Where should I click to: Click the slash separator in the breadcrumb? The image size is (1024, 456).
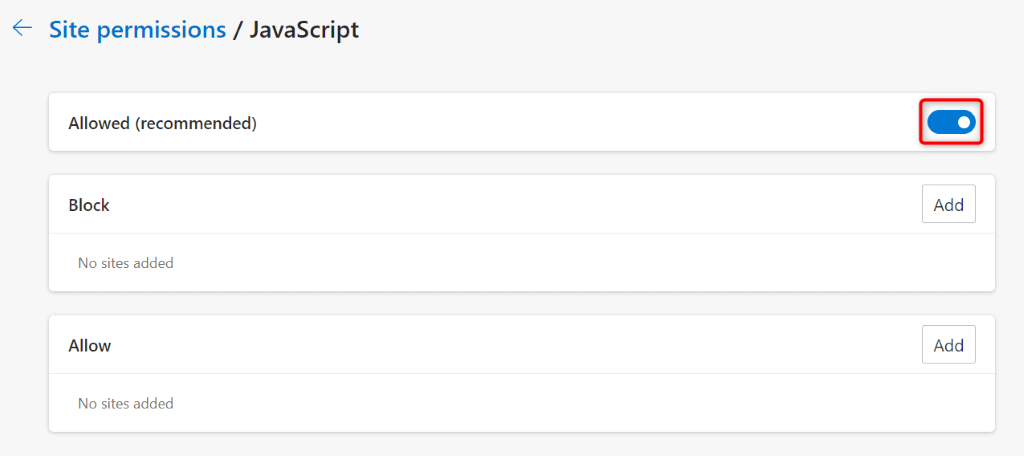pos(237,30)
